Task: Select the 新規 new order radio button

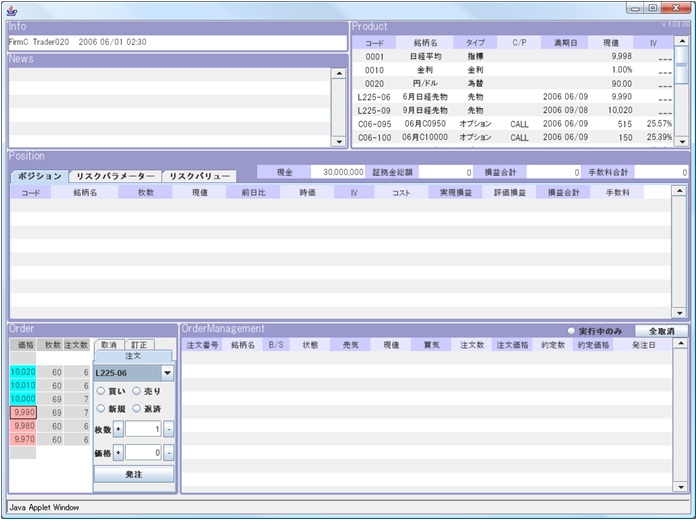Action: click(101, 409)
